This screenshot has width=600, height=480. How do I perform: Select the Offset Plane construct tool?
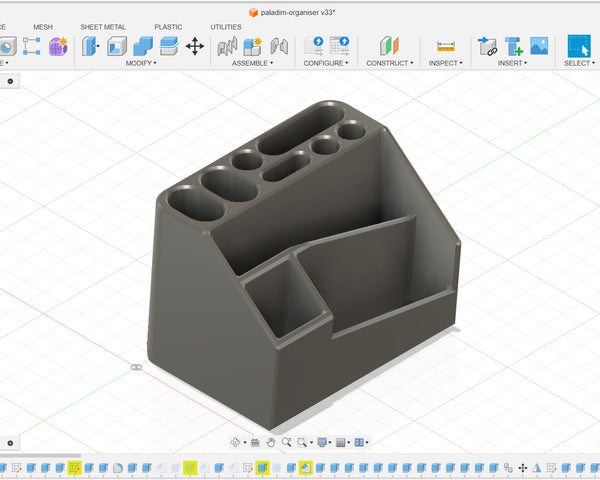pyautogui.click(x=389, y=46)
